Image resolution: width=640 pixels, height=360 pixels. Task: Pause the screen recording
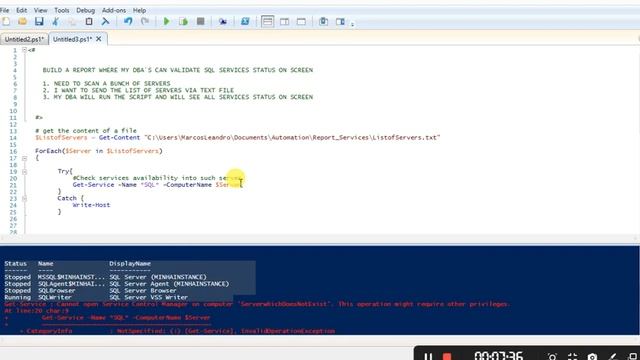(427, 356)
